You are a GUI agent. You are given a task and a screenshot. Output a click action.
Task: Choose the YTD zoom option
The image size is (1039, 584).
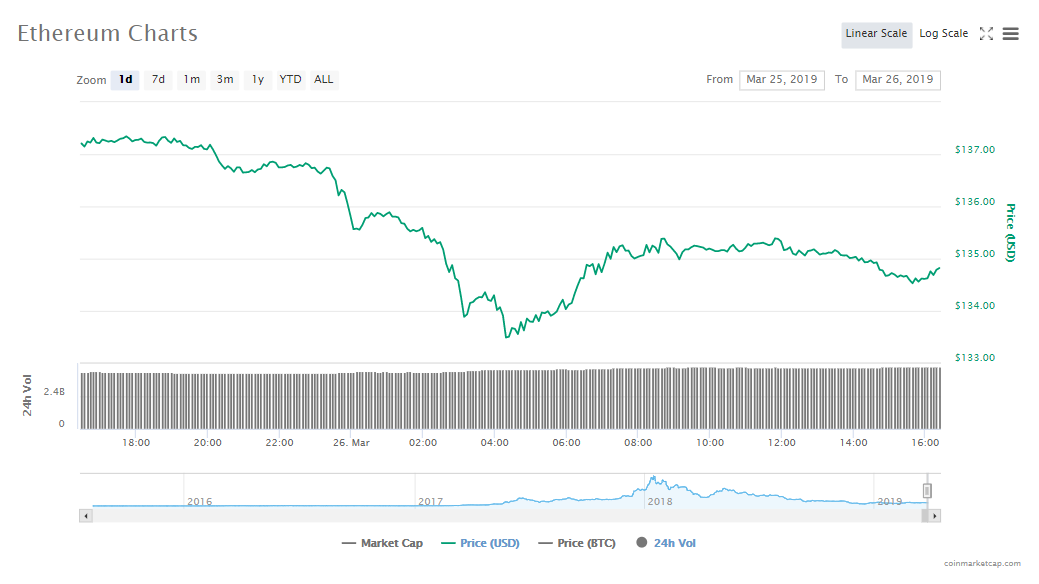point(290,80)
